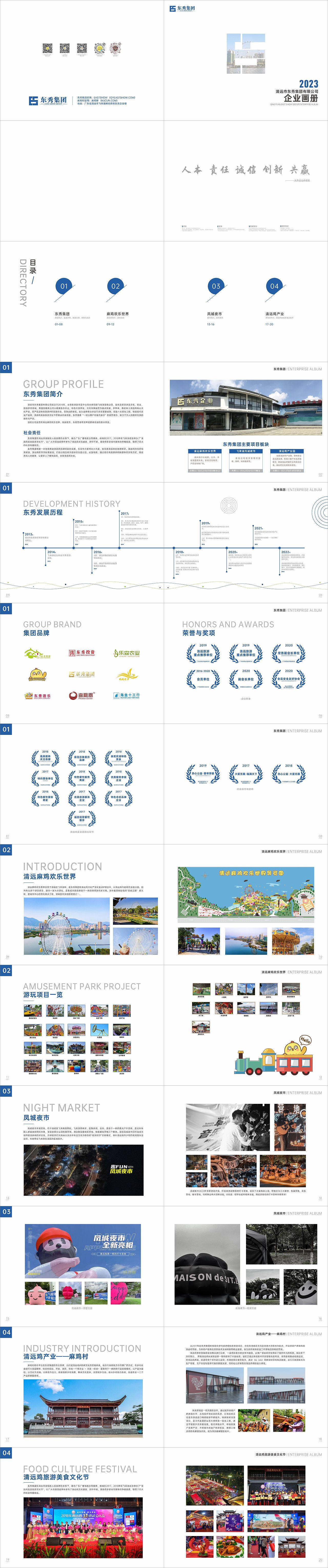Click the 2021 marker on the timeline
The image size is (328, 1568).
tap(259, 528)
